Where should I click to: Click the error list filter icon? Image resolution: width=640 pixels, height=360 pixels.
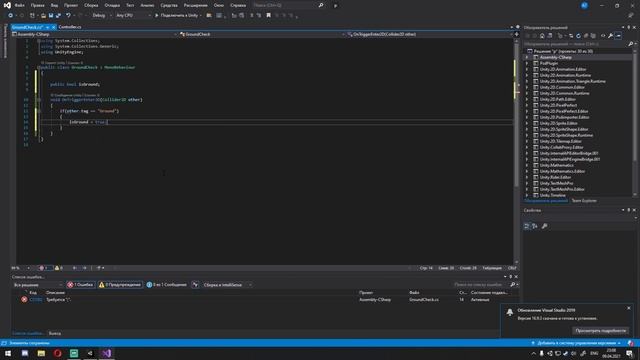coord(196,285)
